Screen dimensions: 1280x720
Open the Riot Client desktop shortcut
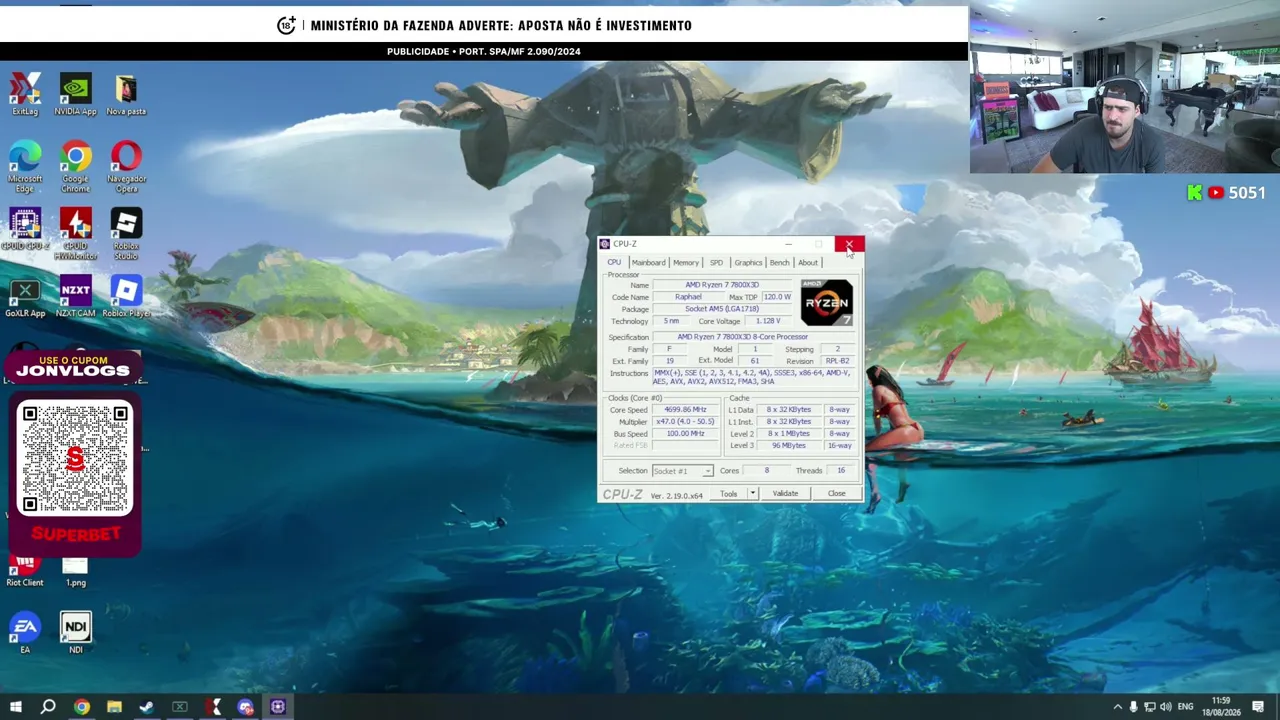[x=25, y=573]
